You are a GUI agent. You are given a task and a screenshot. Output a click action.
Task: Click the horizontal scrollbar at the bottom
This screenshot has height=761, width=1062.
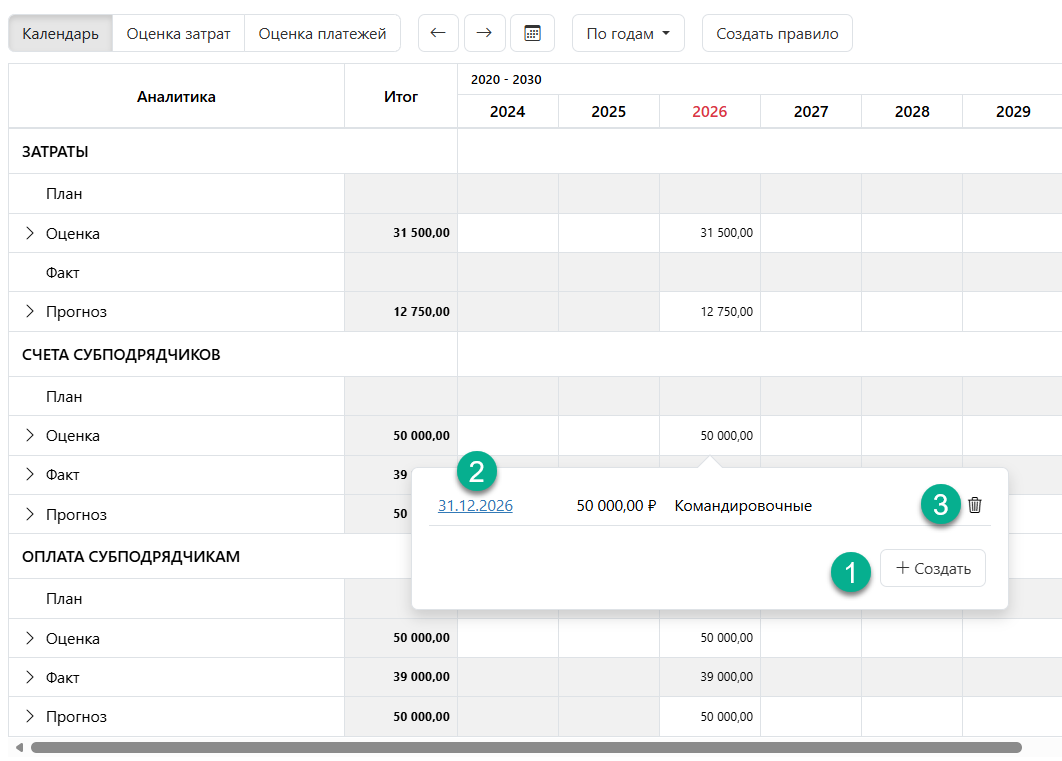pos(525,747)
